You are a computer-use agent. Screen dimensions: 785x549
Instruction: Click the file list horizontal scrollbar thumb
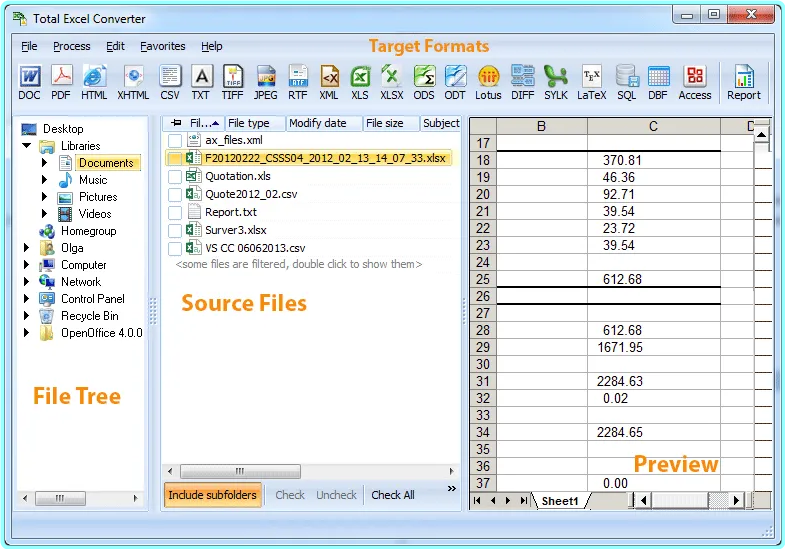pyautogui.click(x=240, y=471)
